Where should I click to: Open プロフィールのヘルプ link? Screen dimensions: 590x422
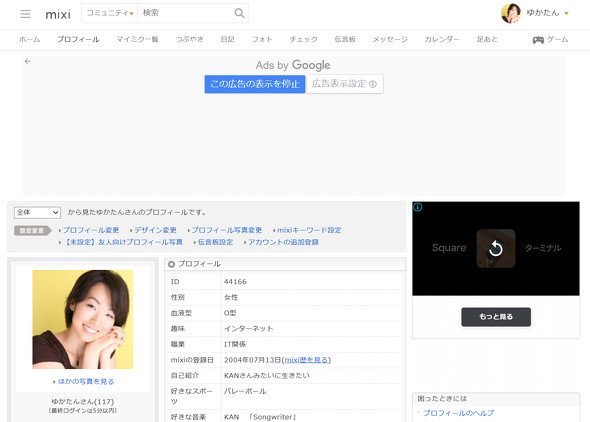(458, 413)
